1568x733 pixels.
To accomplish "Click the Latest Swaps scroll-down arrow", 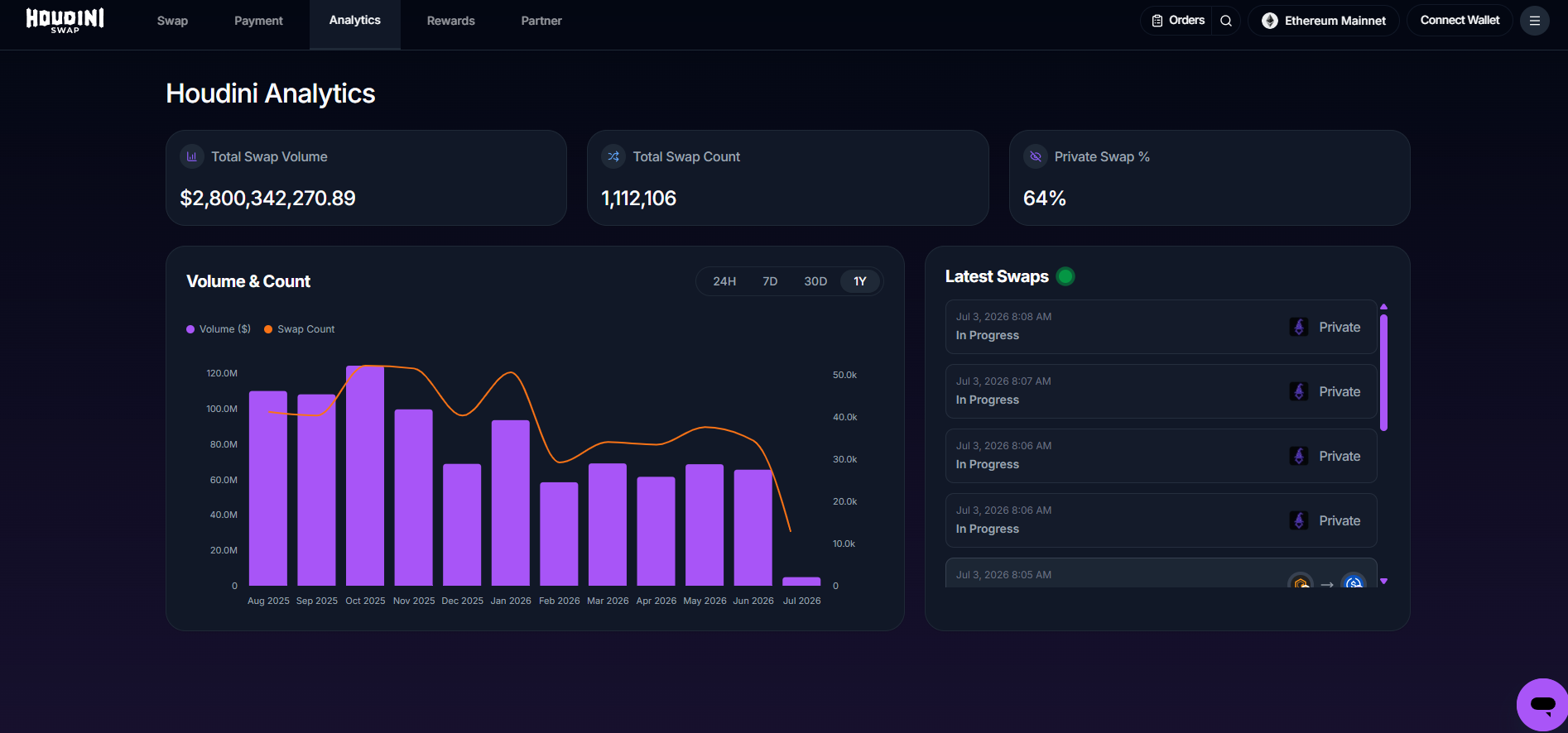I will 1383,582.
